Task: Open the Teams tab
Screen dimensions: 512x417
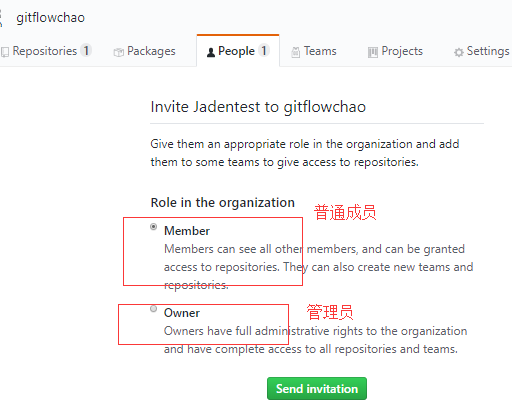Action: click(314, 51)
